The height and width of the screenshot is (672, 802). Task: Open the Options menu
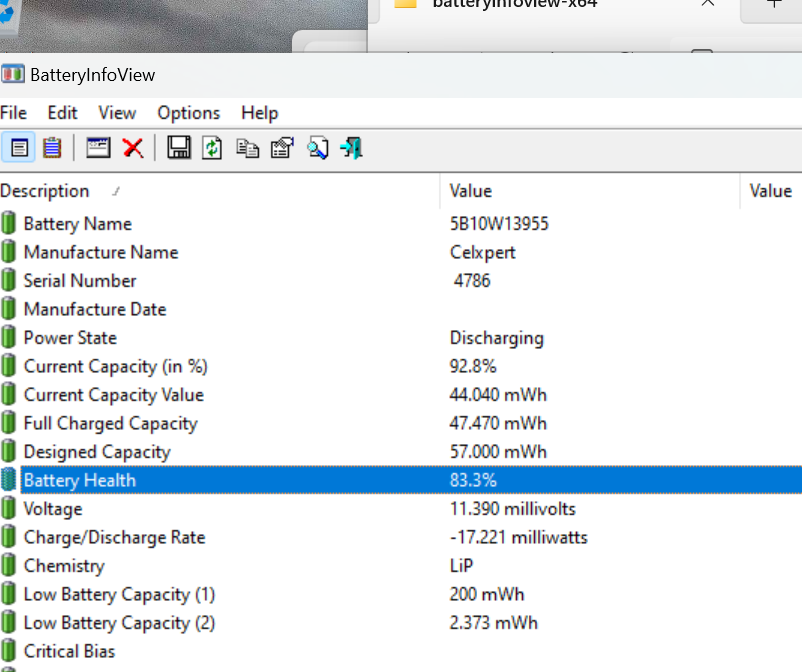(189, 113)
